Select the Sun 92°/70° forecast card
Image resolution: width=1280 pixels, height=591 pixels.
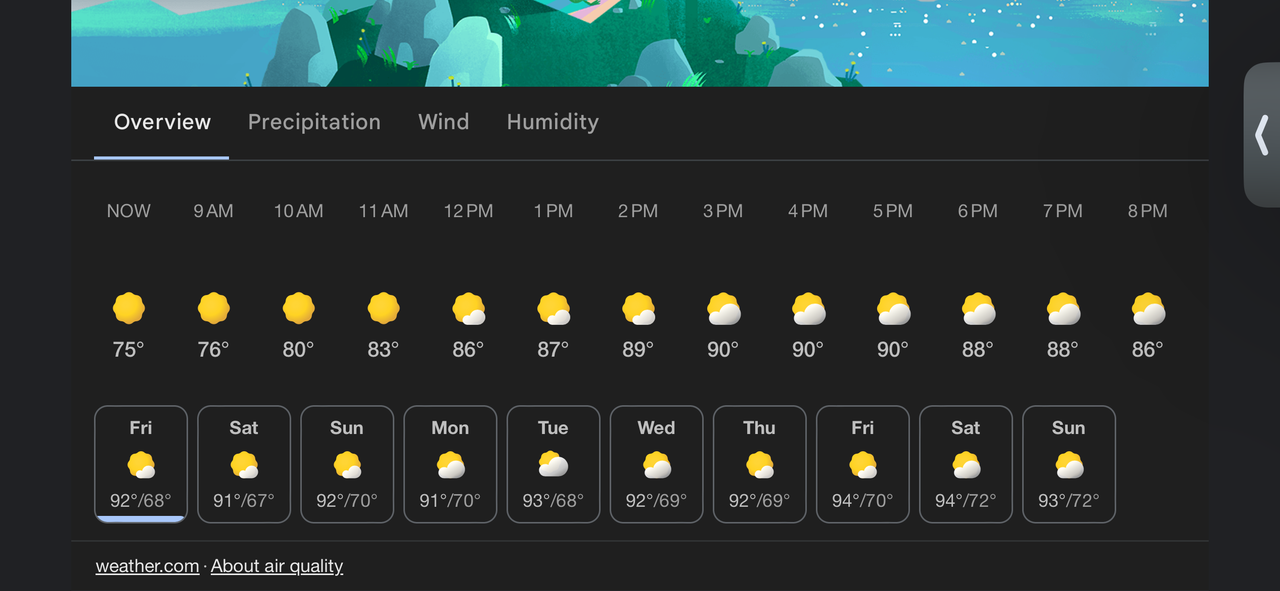coord(347,464)
